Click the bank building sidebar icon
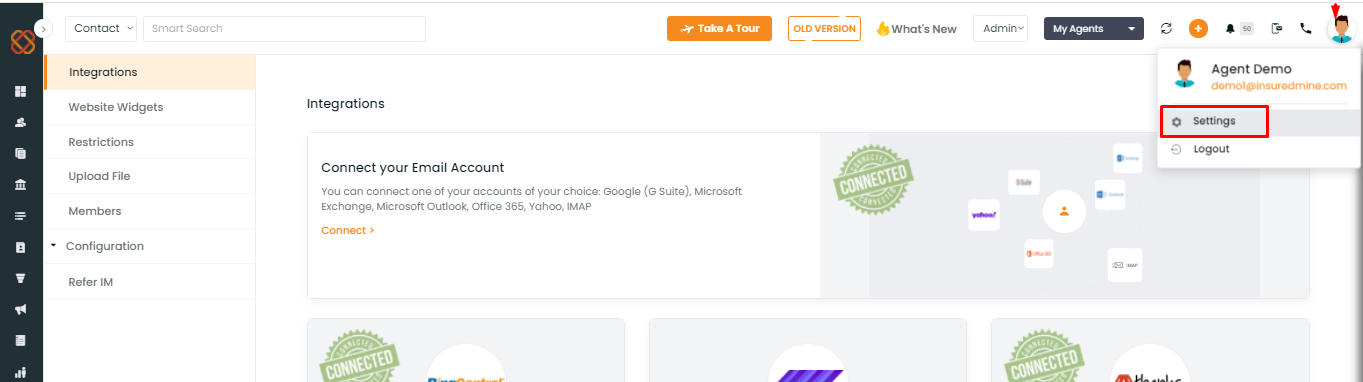This screenshot has width=1363, height=382. click(20, 185)
